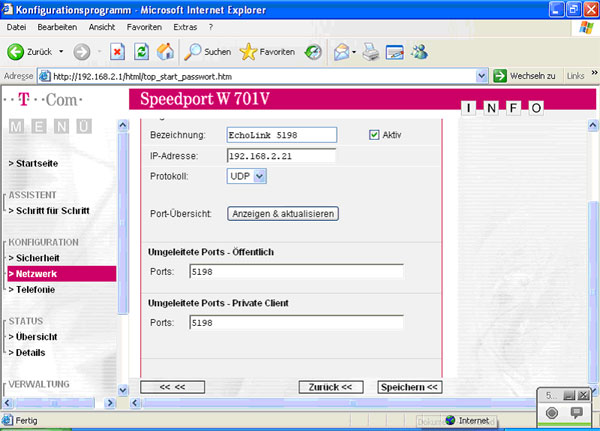Open the Suchen search tool
The width and height of the screenshot is (600, 431).
[207, 51]
